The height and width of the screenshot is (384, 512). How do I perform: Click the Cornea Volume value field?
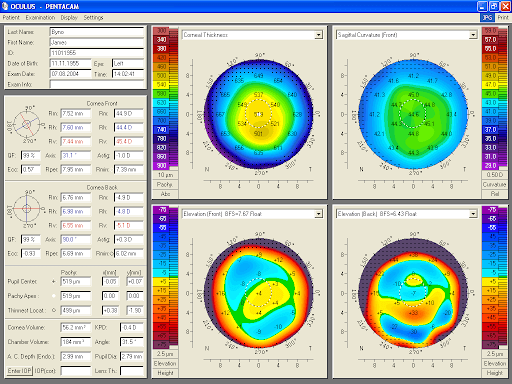pos(76,328)
